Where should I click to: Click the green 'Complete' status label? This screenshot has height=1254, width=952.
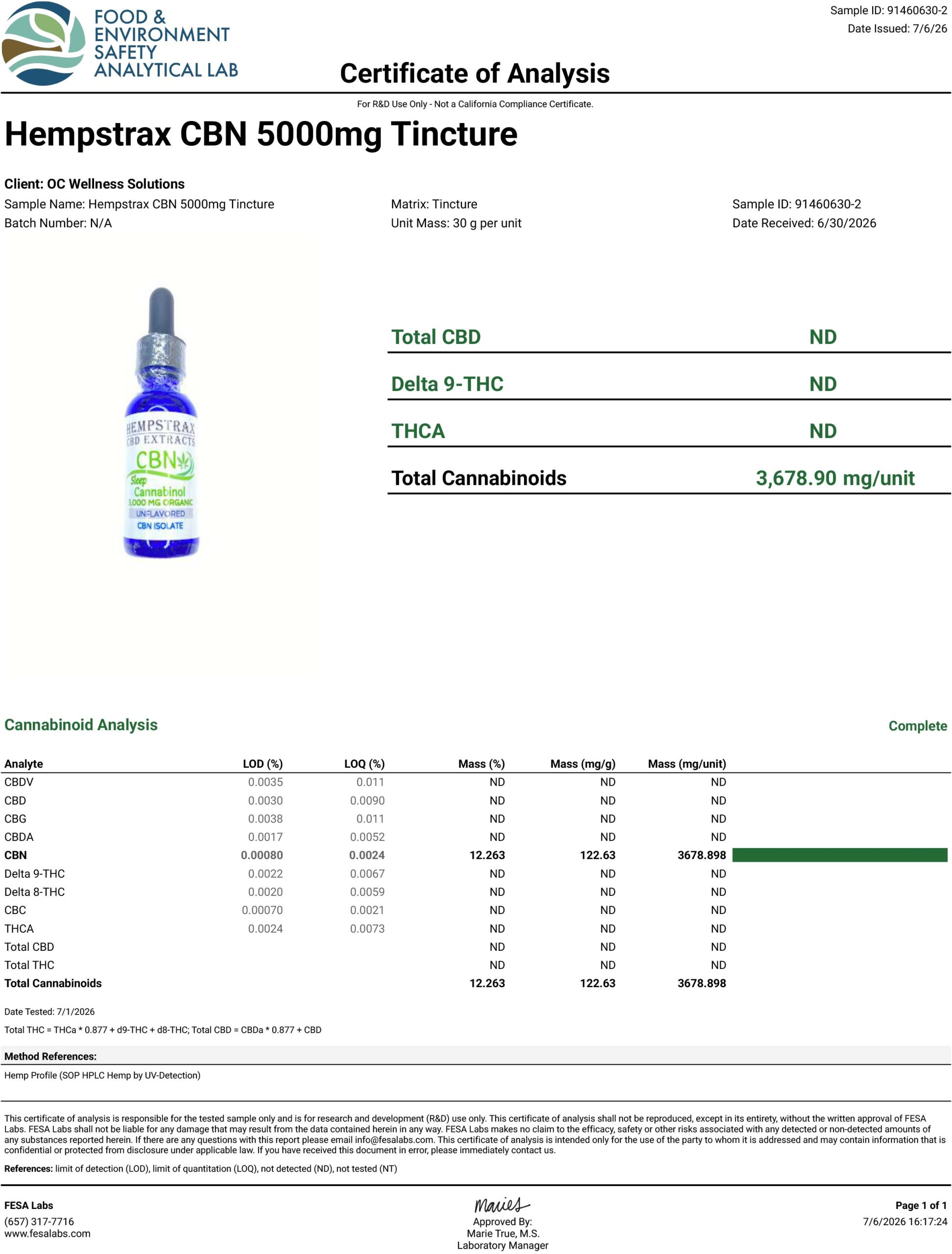pos(917,726)
